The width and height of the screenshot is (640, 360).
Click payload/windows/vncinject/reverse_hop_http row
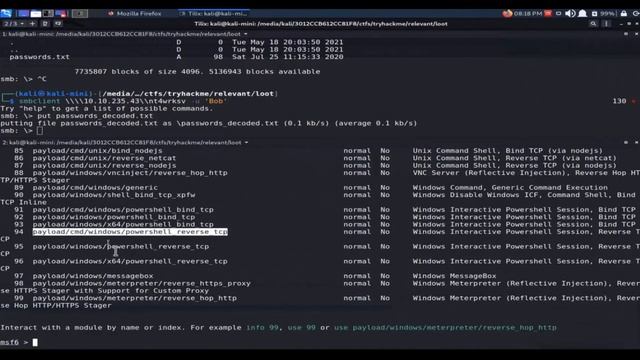point(130,173)
